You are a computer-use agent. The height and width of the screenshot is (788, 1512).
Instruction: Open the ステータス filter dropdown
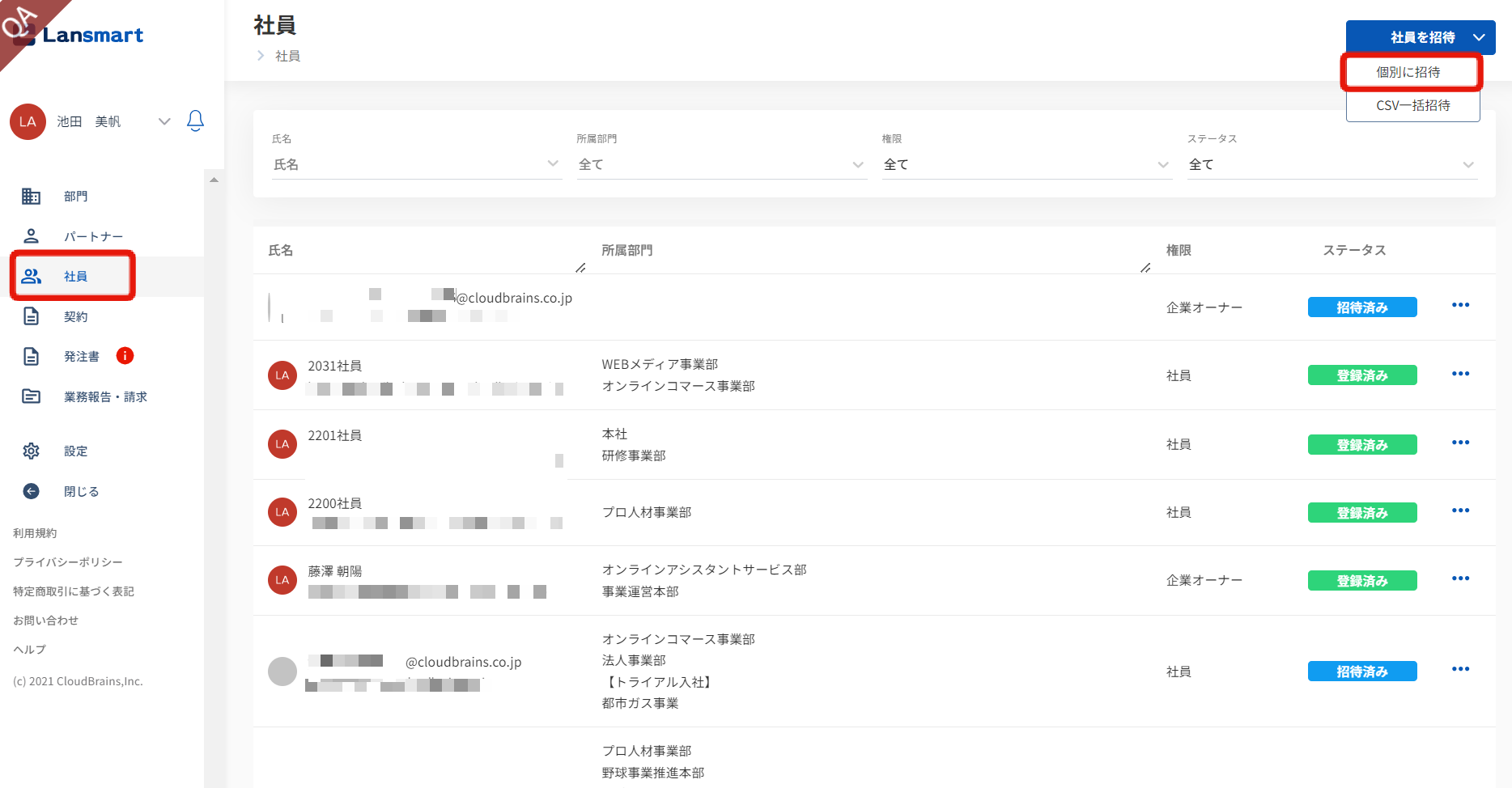(1332, 164)
